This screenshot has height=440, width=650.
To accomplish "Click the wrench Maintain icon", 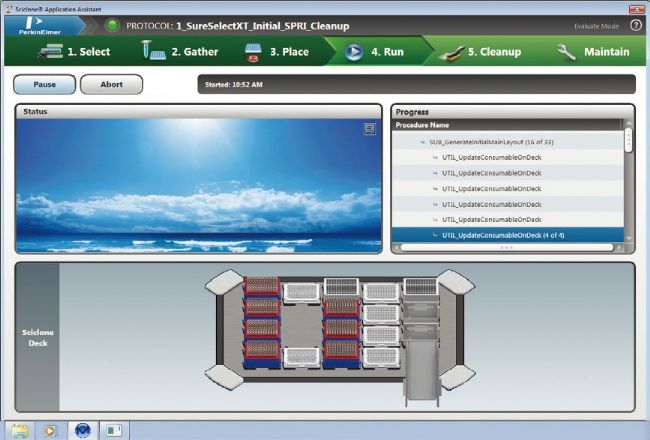I will pos(566,52).
